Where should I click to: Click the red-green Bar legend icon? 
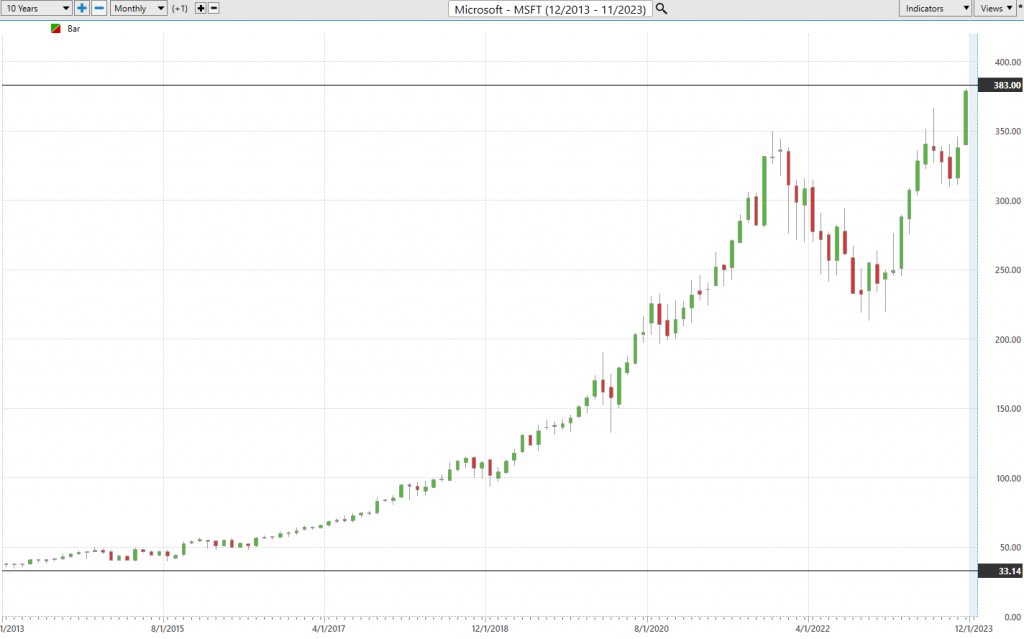tap(56, 29)
